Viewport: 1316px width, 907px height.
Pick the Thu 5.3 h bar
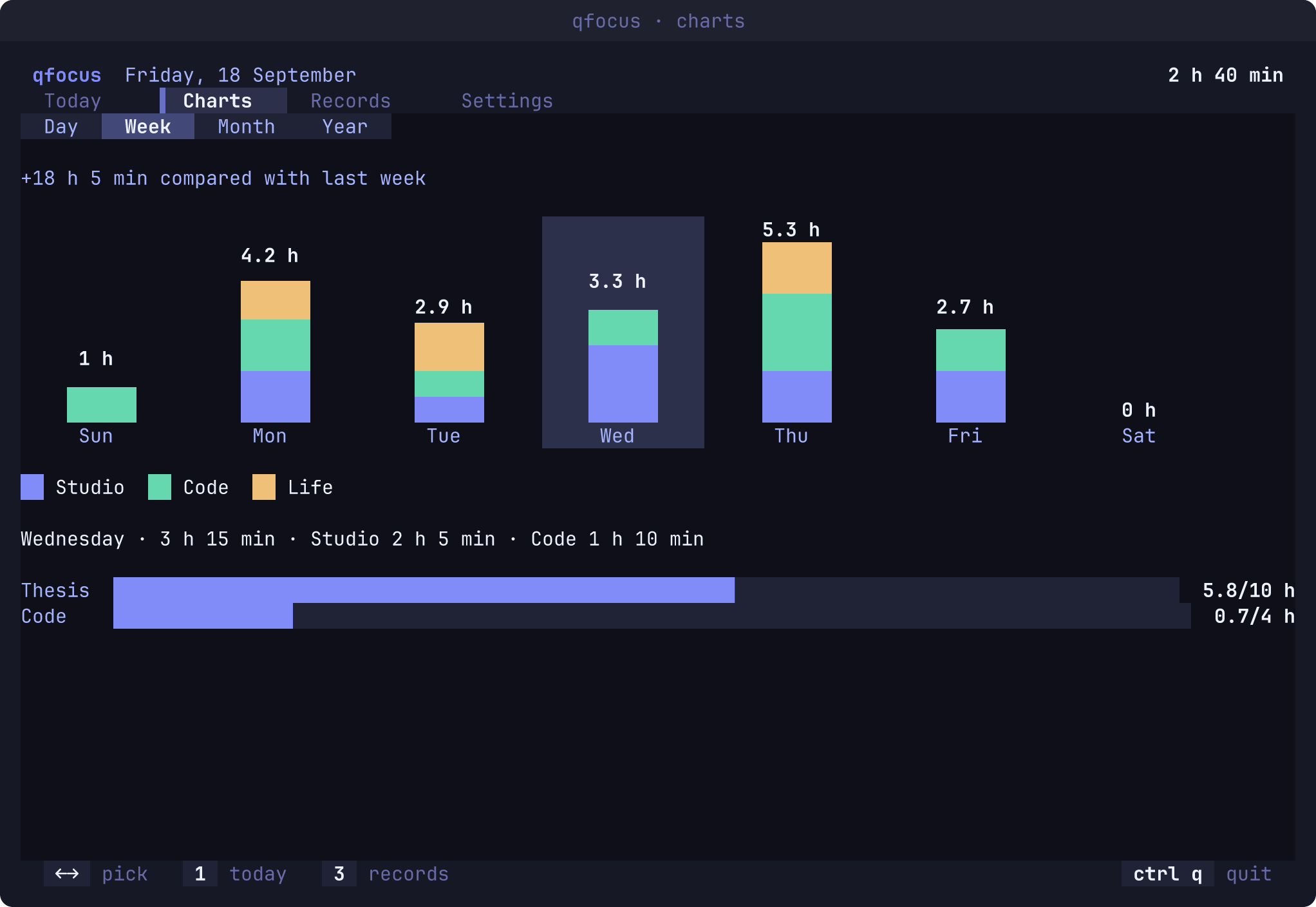[x=797, y=332]
